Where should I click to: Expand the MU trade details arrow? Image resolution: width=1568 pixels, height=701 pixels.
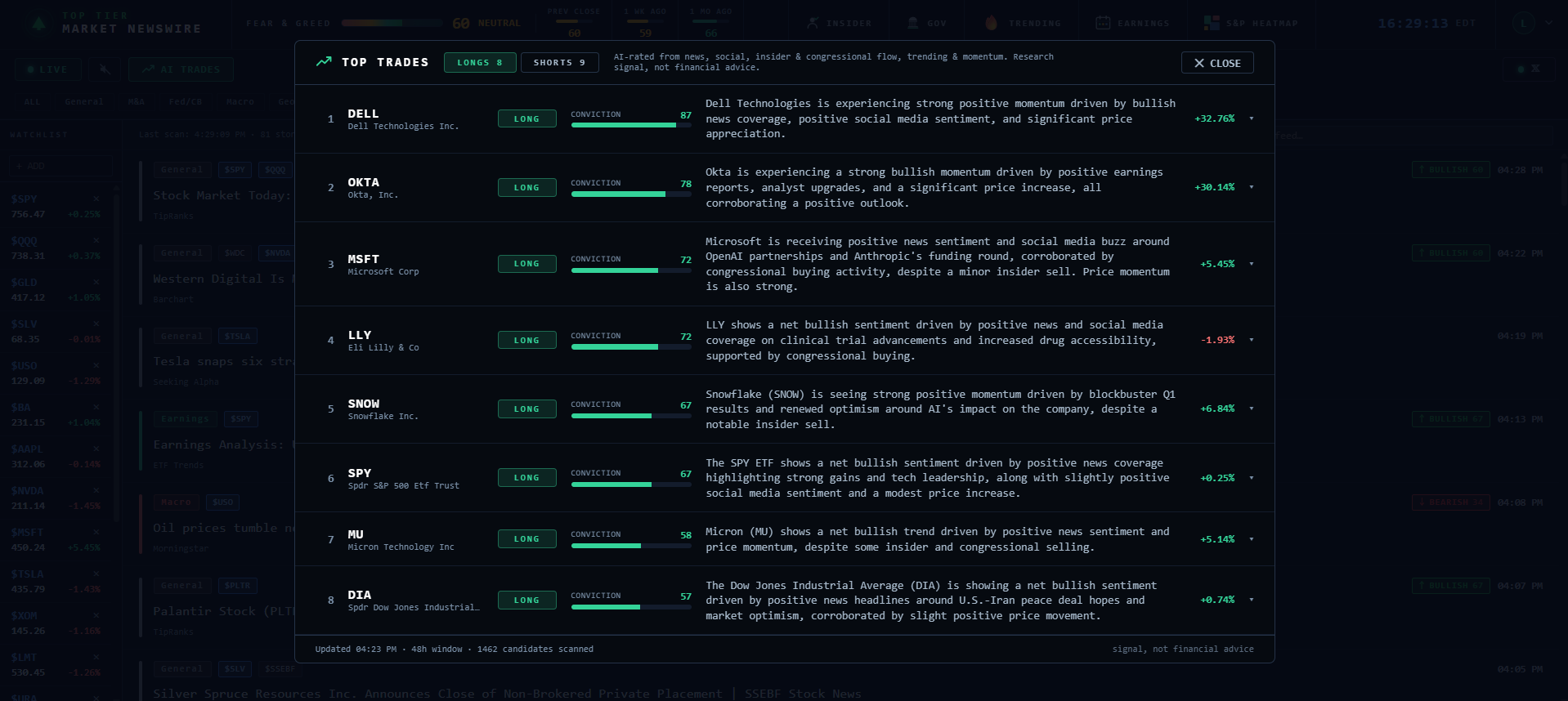tap(1252, 539)
